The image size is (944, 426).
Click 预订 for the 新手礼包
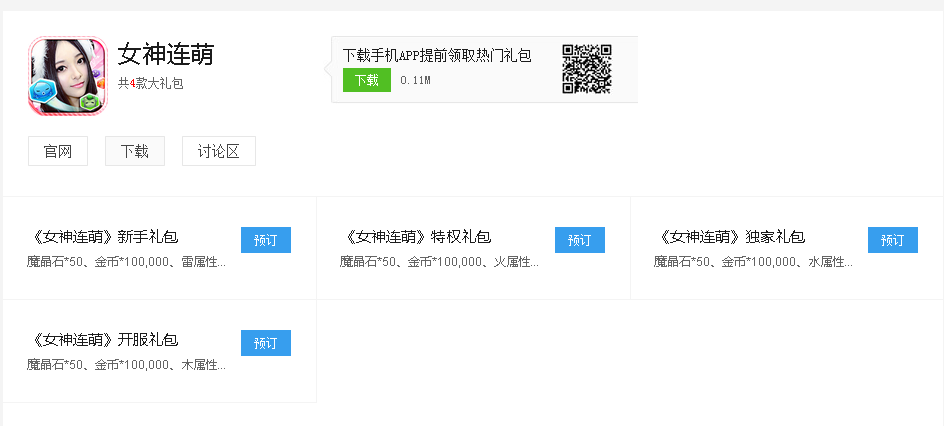(266, 240)
